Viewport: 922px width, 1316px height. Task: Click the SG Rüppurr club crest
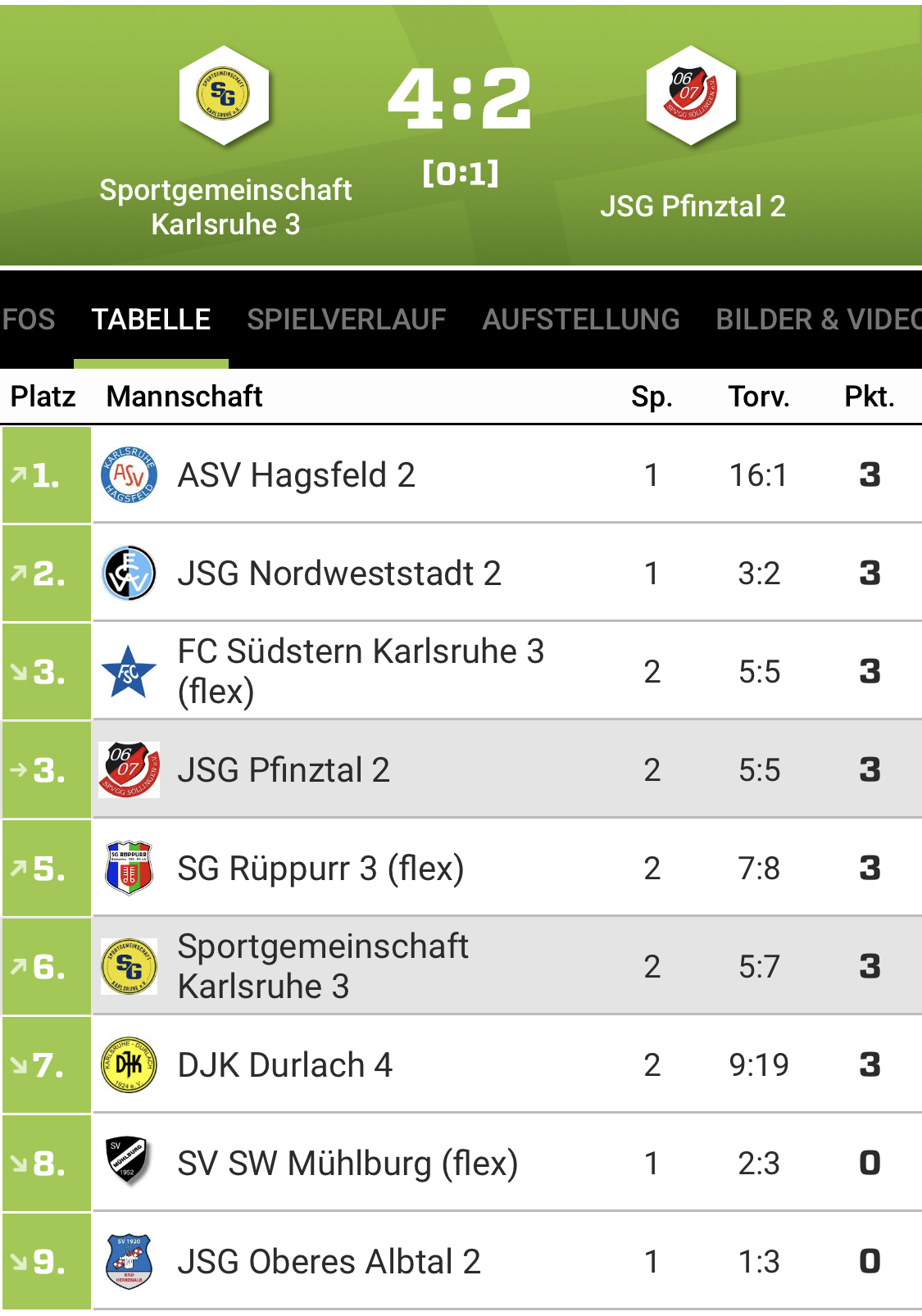coord(129,868)
